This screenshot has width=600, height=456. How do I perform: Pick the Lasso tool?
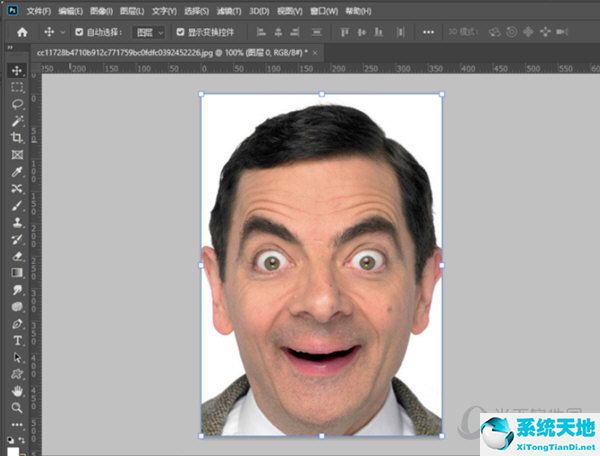(17, 104)
